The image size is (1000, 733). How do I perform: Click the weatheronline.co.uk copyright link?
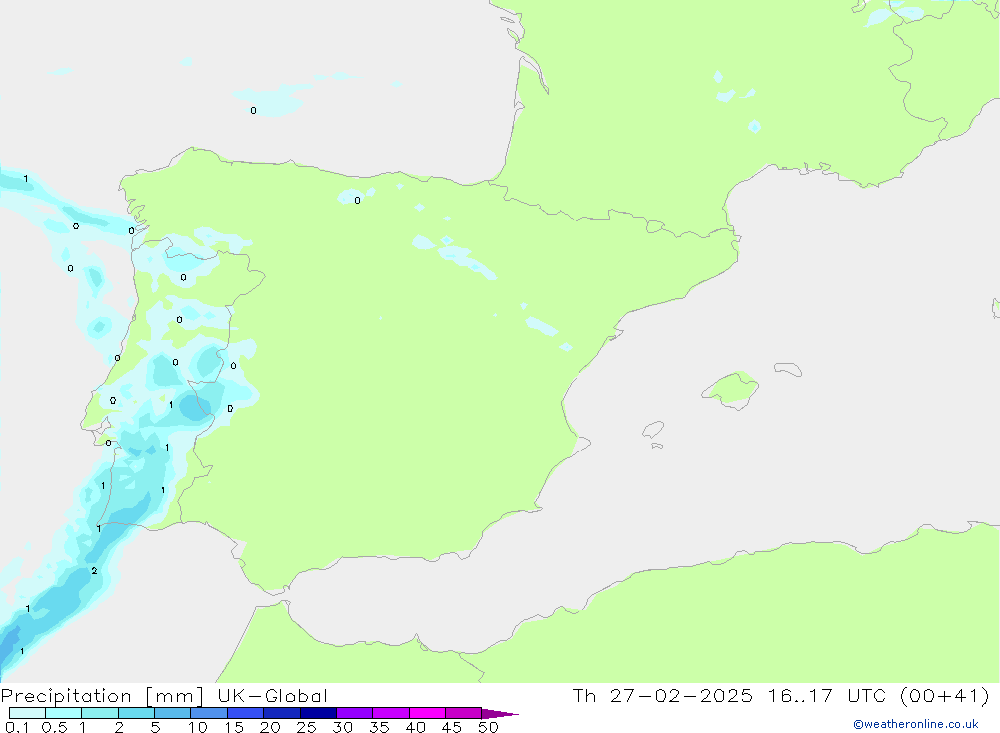[x=916, y=724]
